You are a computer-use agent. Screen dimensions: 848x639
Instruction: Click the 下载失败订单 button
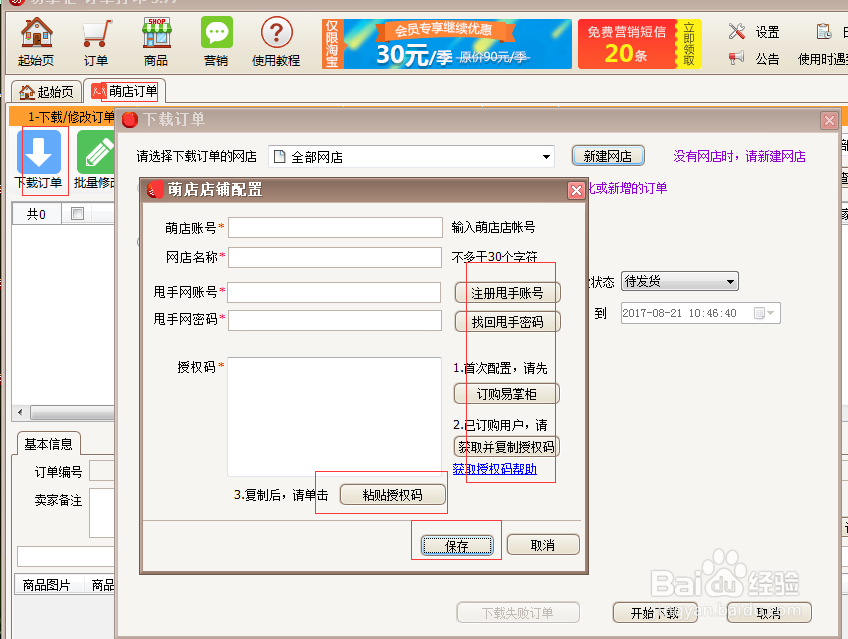518,613
